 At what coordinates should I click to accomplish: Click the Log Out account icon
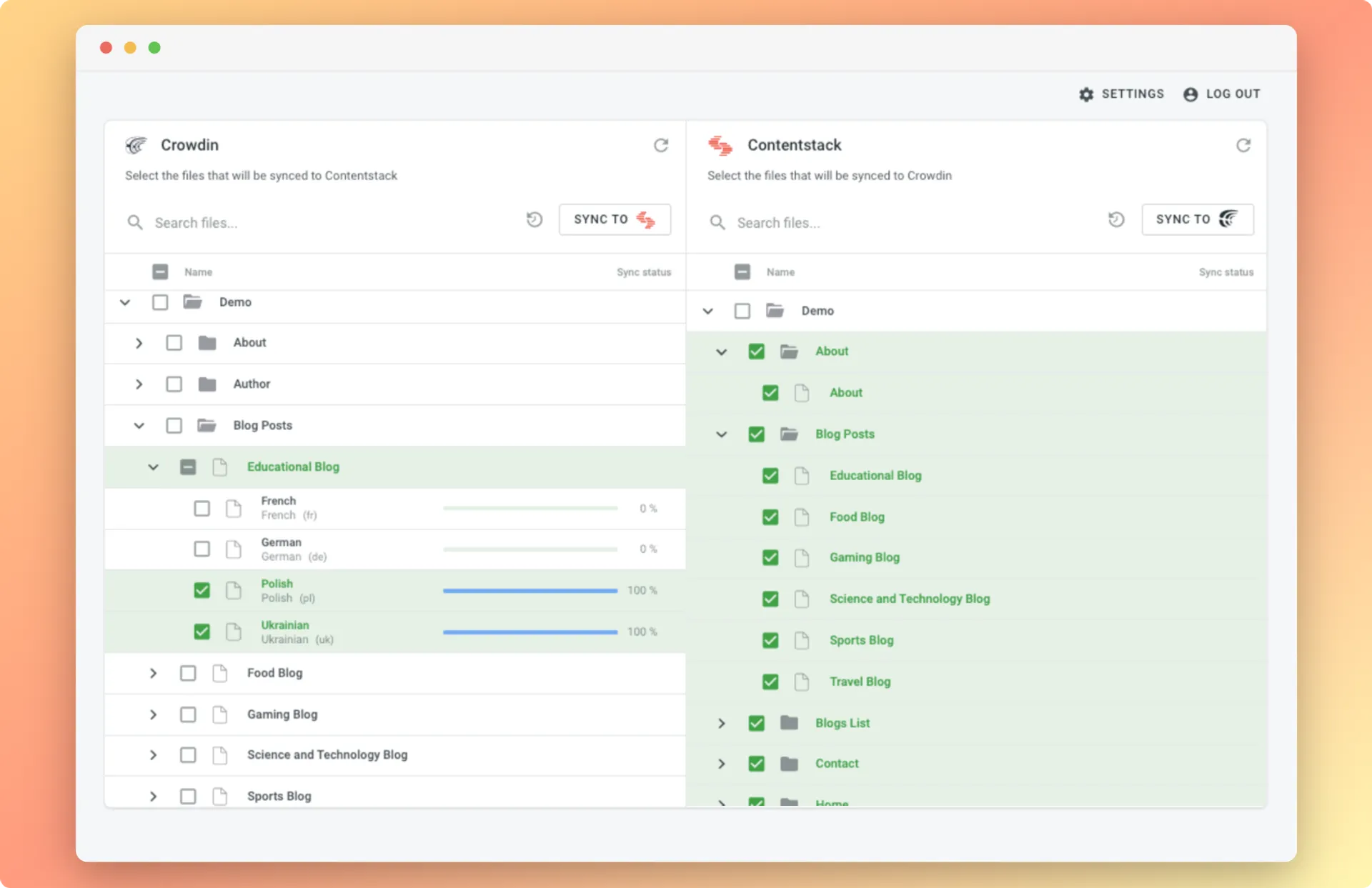click(1190, 94)
